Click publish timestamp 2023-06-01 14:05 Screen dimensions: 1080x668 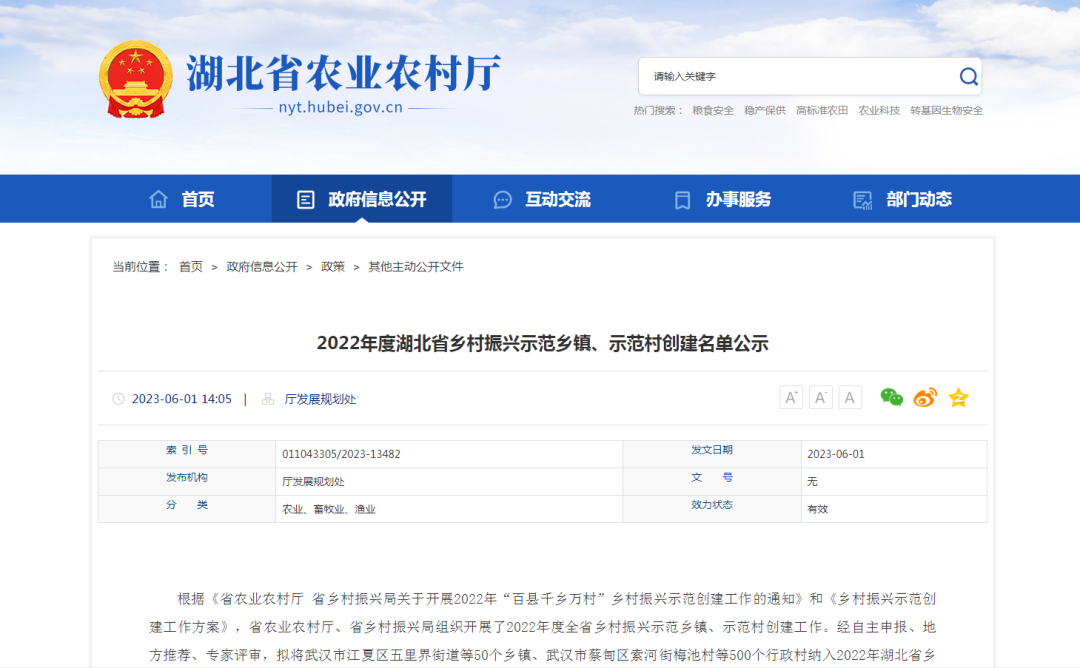pos(182,399)
